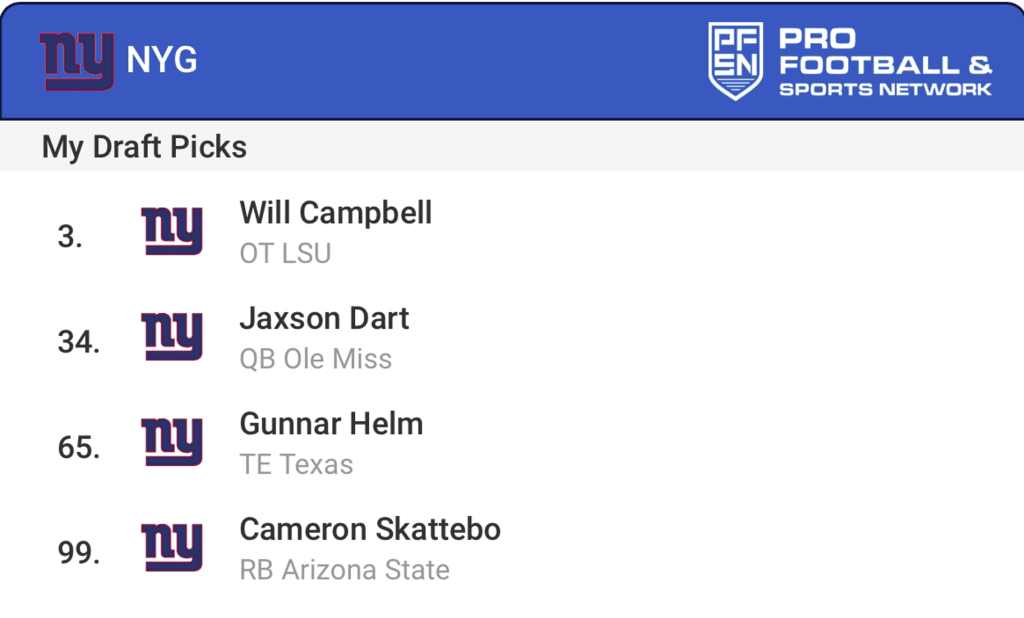1024x618 pixels.
Task: Click the Giants logo beside Will Campbell
Action: pos(172,231)
